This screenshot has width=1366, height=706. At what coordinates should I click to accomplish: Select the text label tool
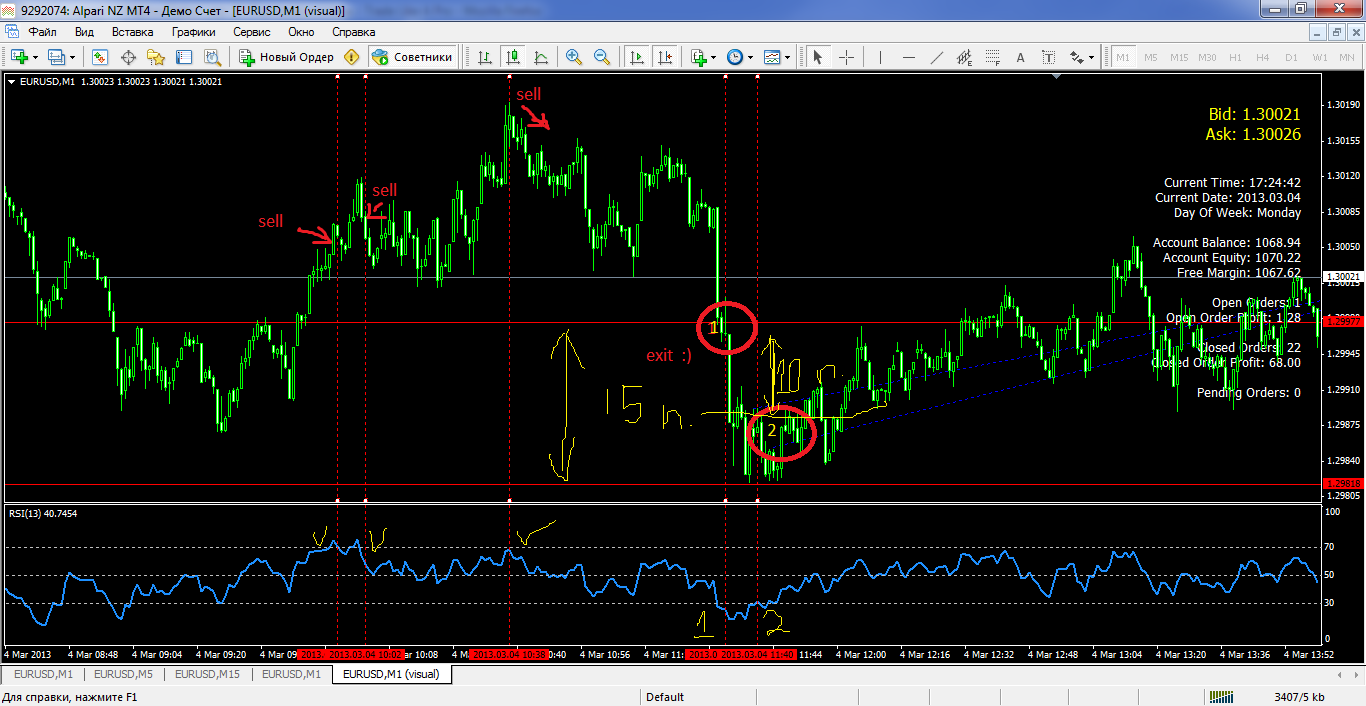(x=1049, y=57)
